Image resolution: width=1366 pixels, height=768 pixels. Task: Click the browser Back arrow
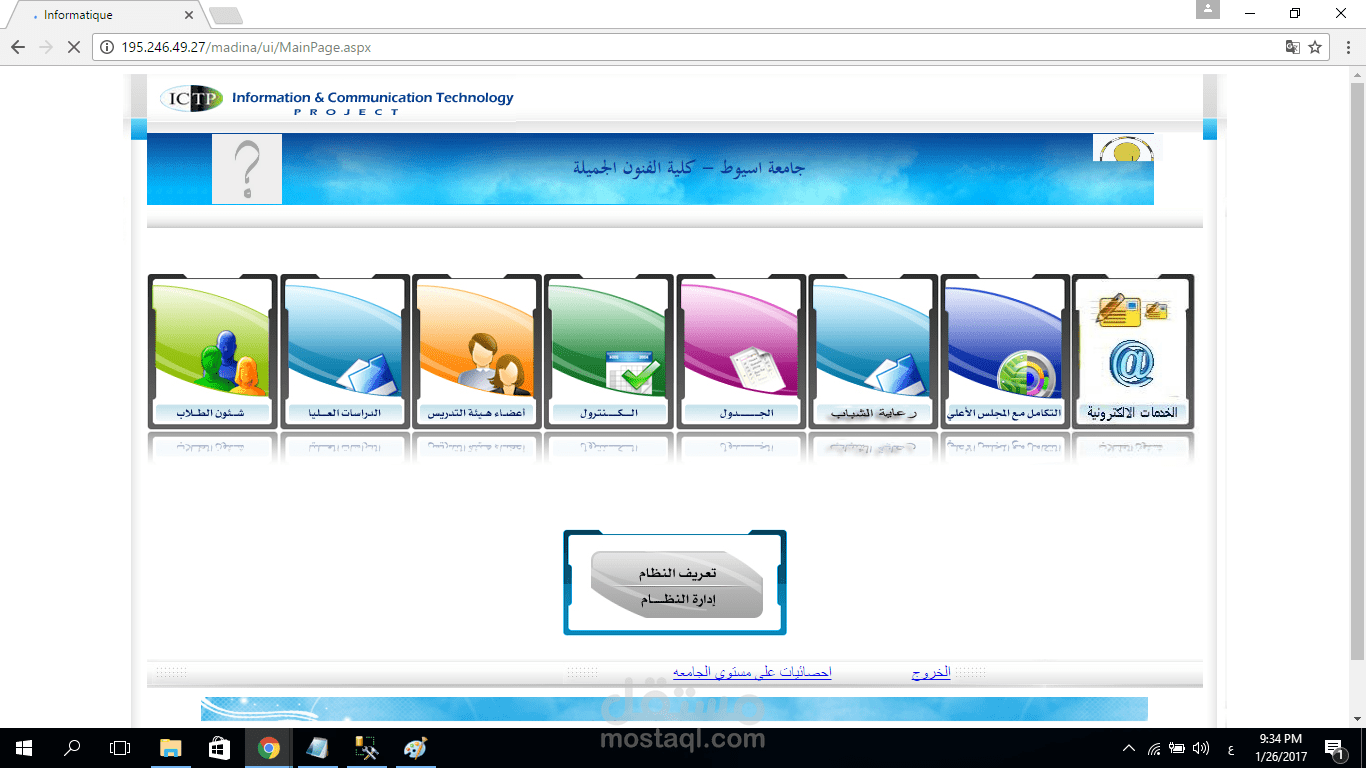pyautogui.click(x=18, y=47)
